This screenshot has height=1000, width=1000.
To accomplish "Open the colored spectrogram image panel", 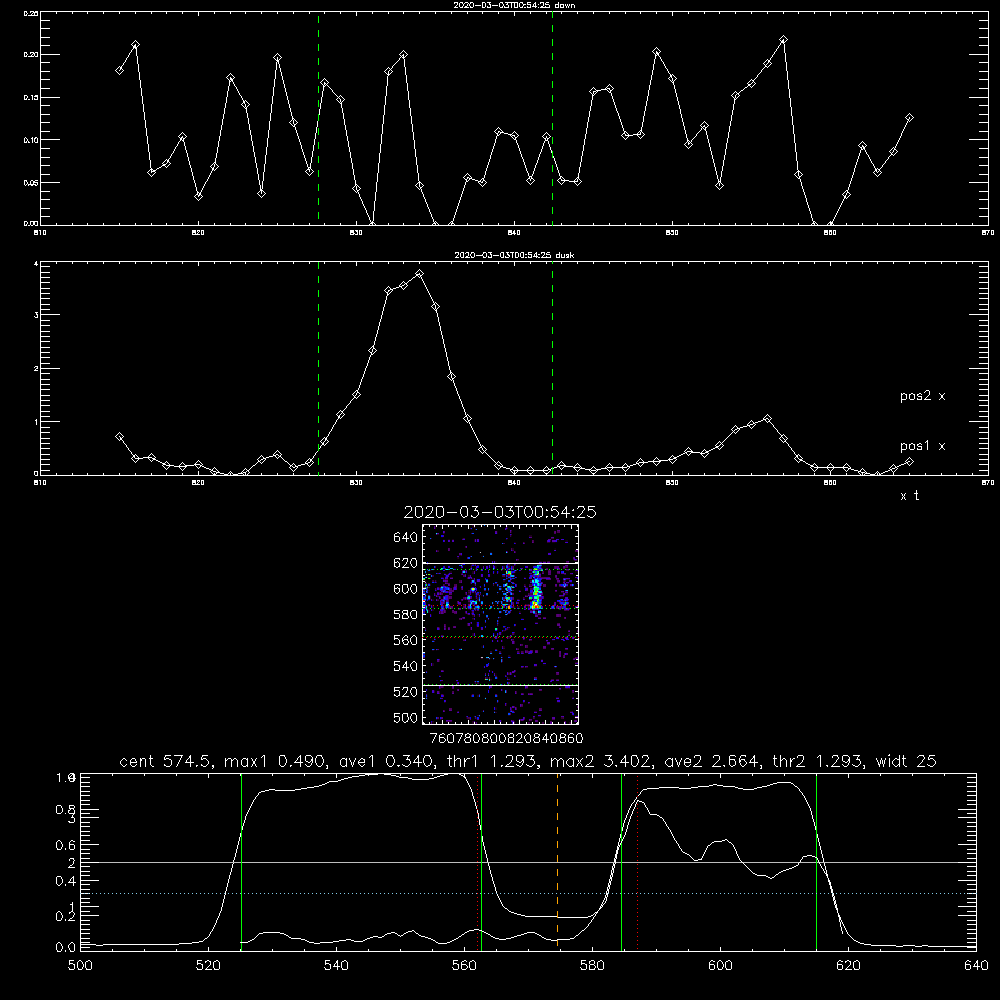I will tap(501, 624).
